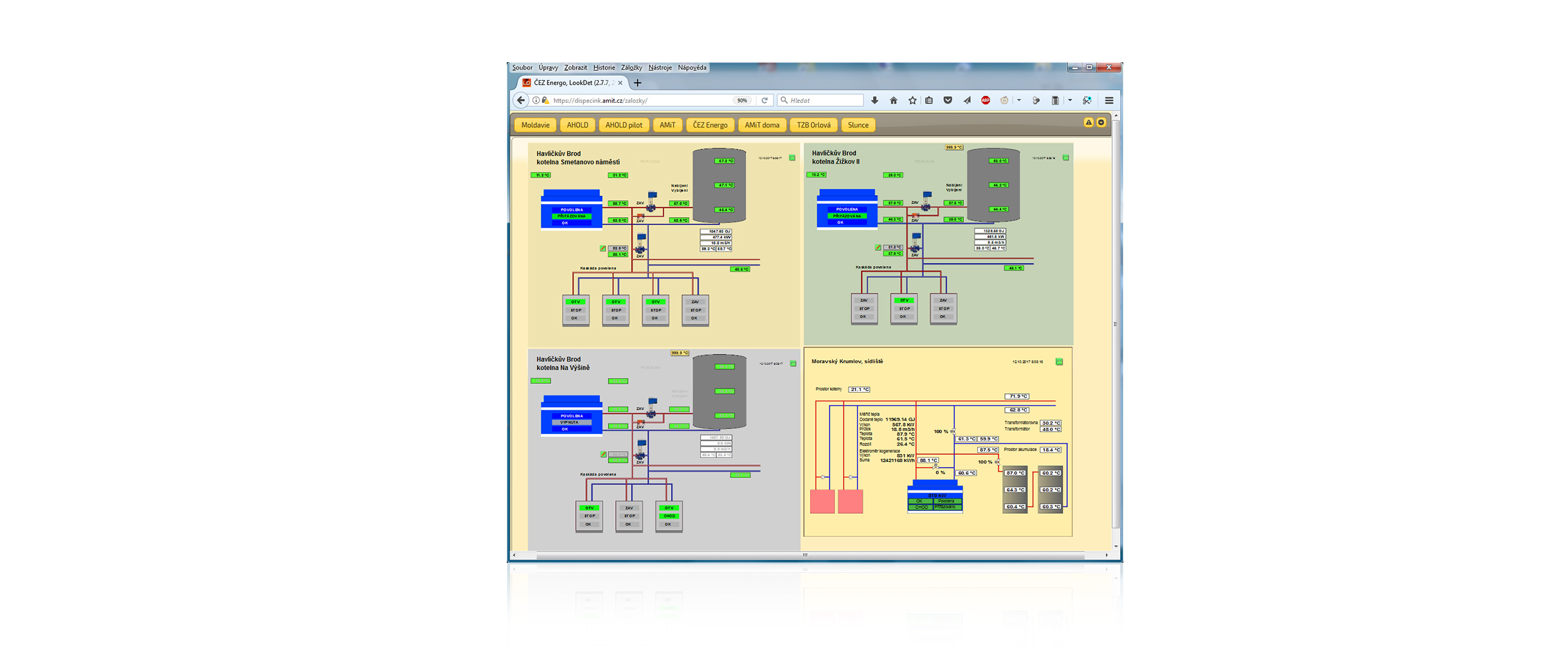Image resolution: width=1568 pixels, height=670 pixels.
Task: Click the edit pencil icon in Na Výšině panel
Action: [x=603, y=454]
